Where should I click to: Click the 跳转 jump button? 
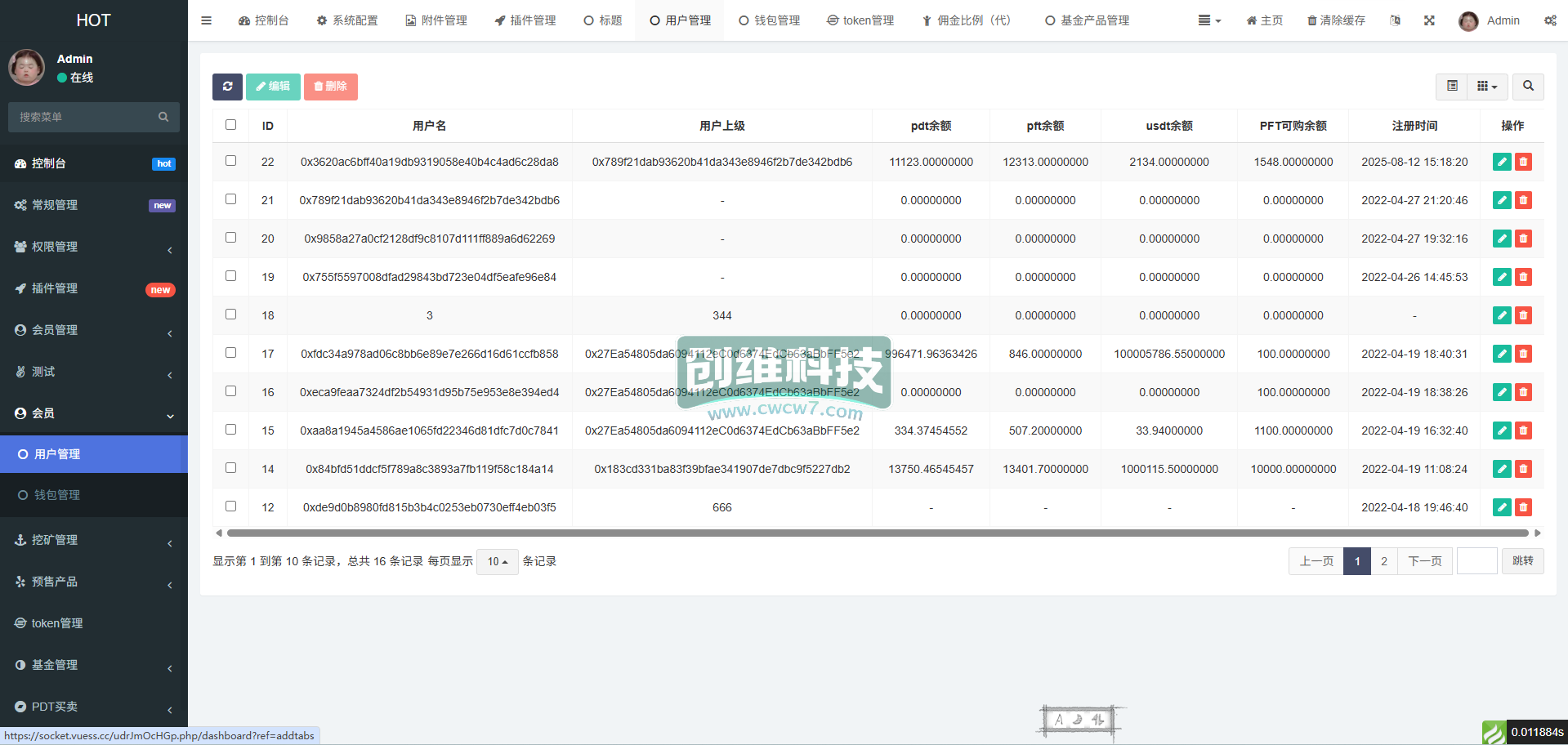pyautogui.click(x=1522, y=561)
